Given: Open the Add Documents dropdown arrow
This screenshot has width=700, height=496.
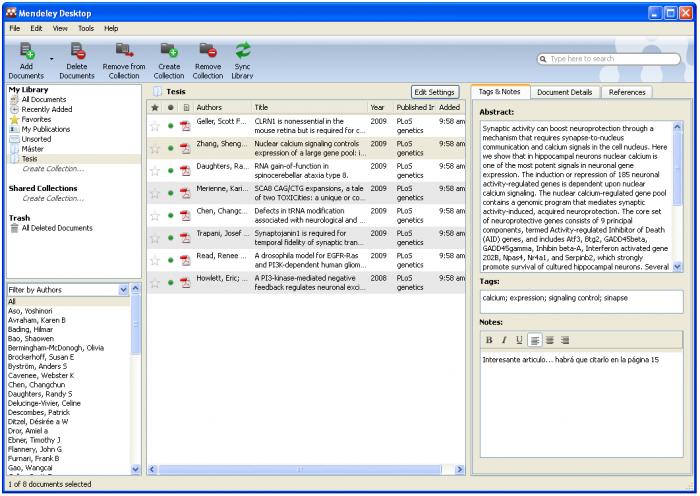Looking at the screenshot, I should pyautogui.click(x=52, y=59).
